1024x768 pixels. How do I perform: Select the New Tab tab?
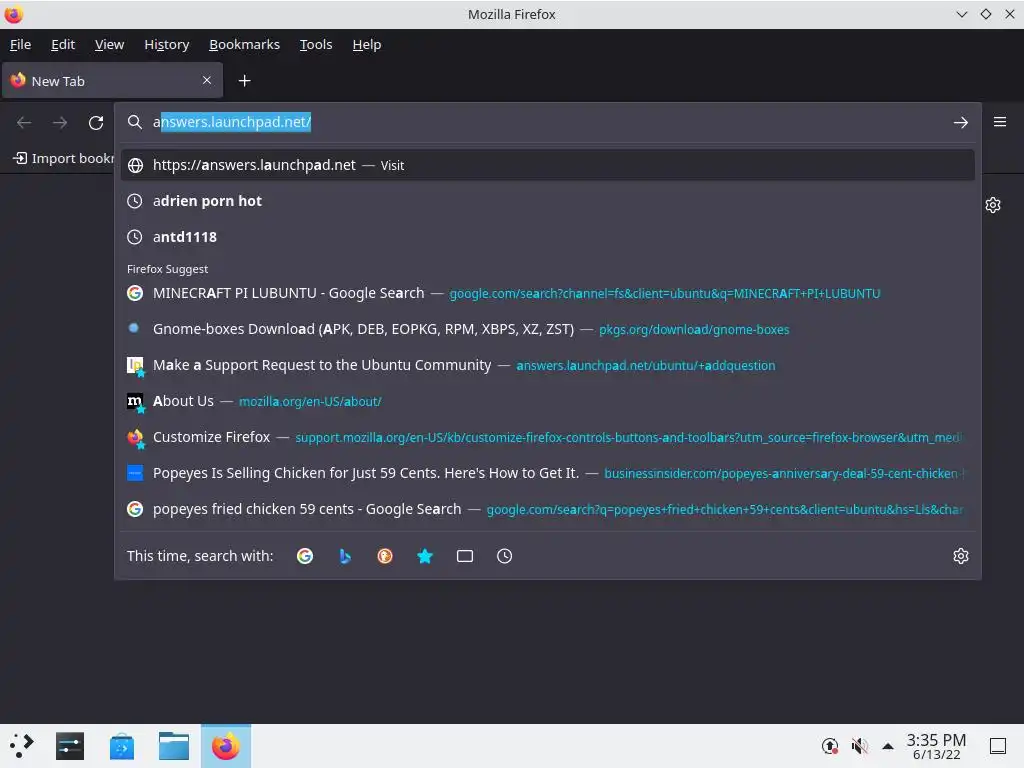[112, 80]
